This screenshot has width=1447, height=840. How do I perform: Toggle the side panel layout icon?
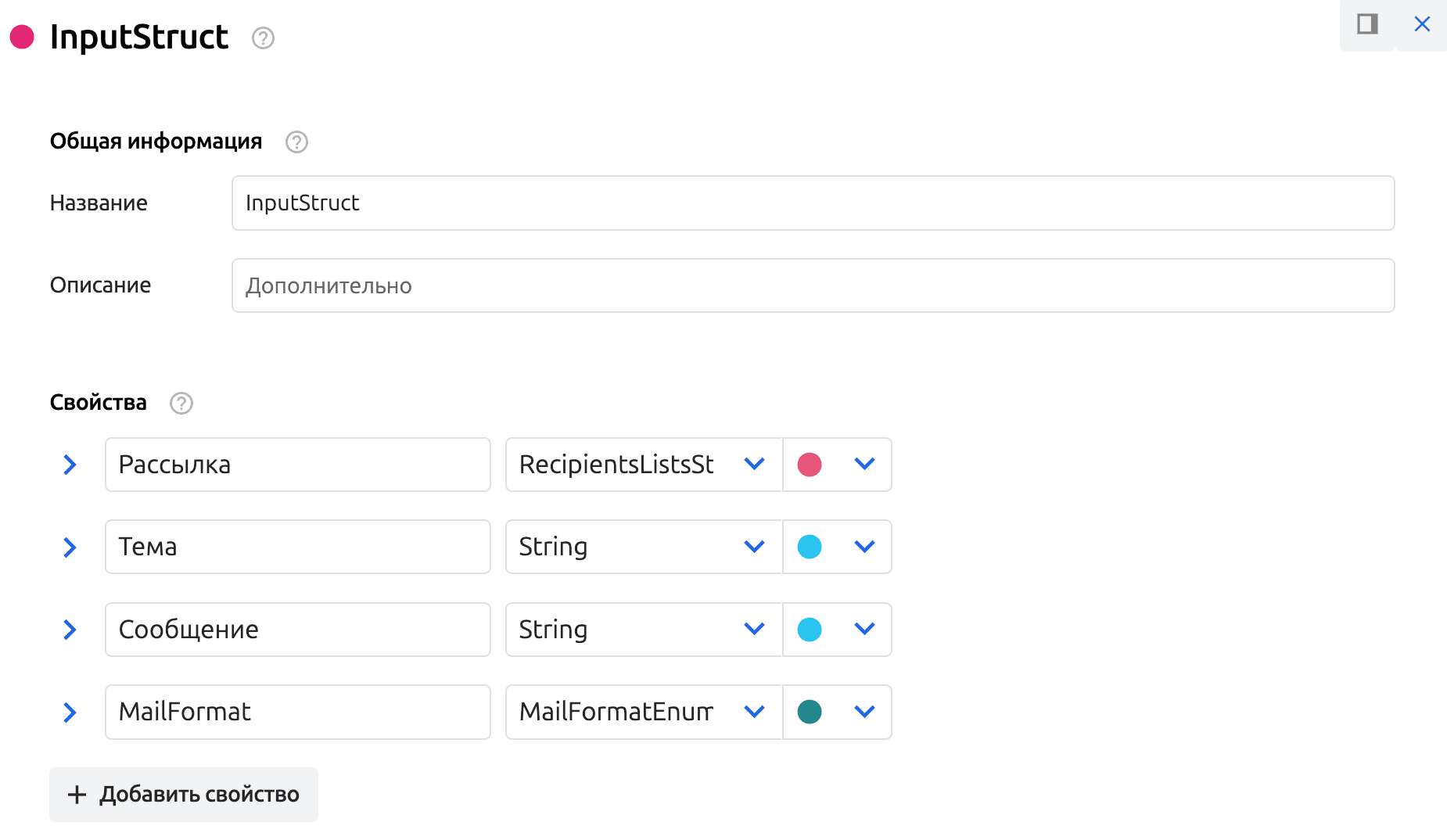1366,24
